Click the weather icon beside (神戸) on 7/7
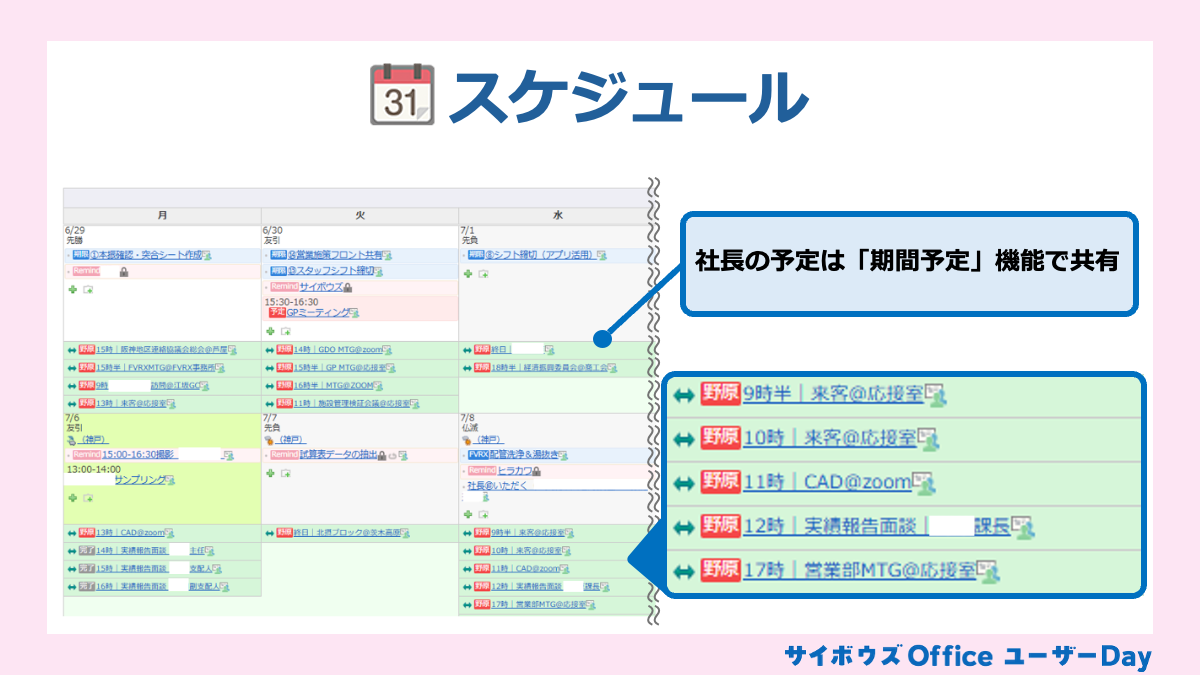The height and width of the screenshot is (675, 1200). click(x=269, y=439)
